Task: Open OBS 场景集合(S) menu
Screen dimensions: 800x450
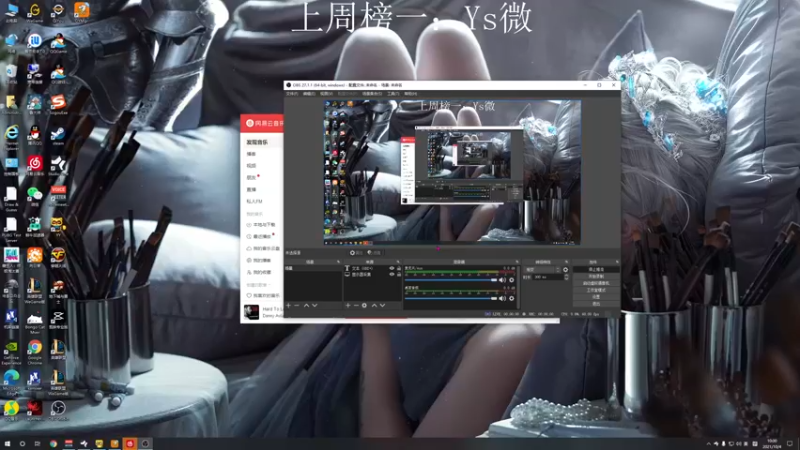Action: point(372,94)
